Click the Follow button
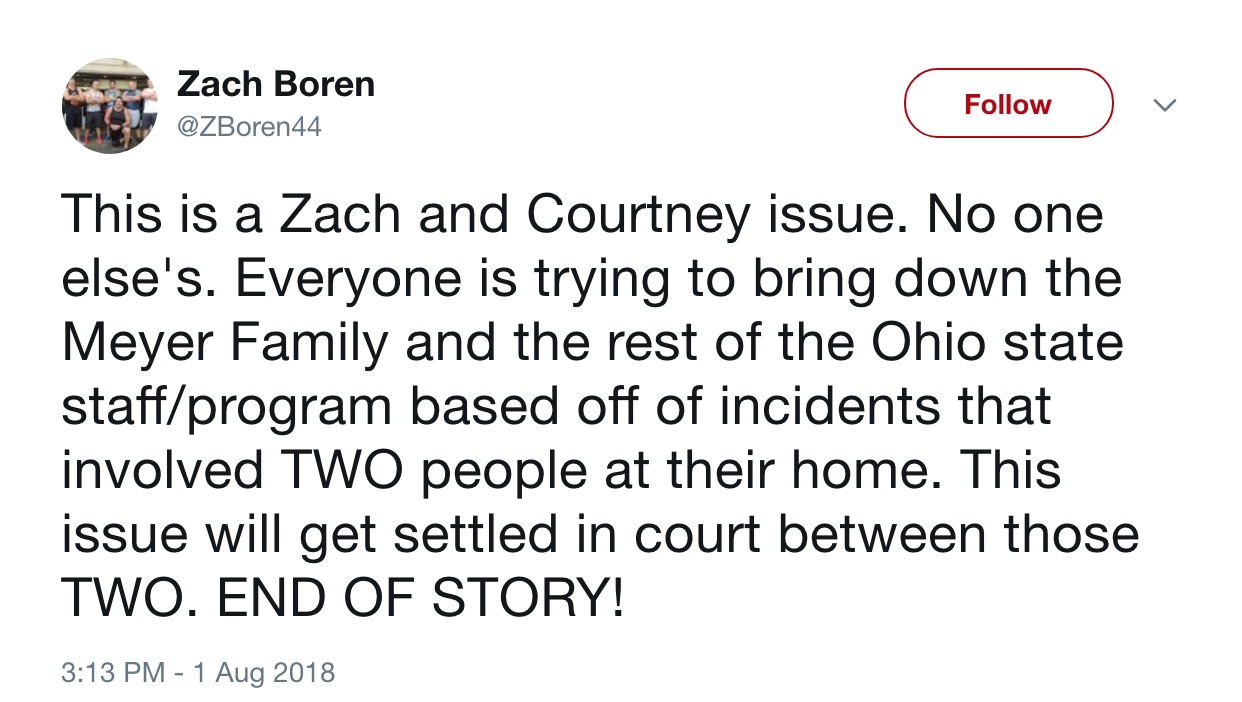The image size is (1242, 702). pos(1008,103)
